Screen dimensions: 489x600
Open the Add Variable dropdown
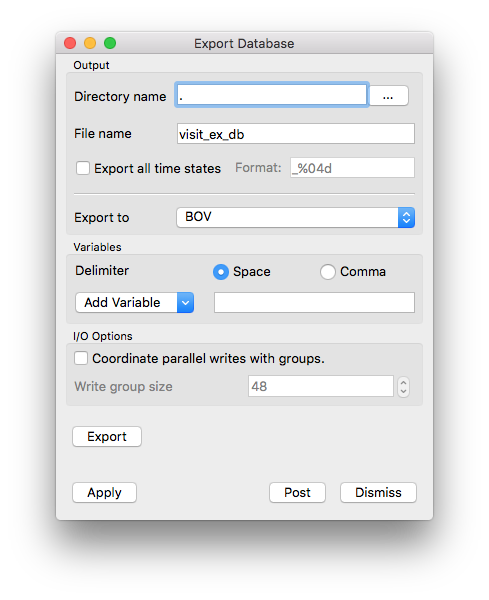pos(135,303)
